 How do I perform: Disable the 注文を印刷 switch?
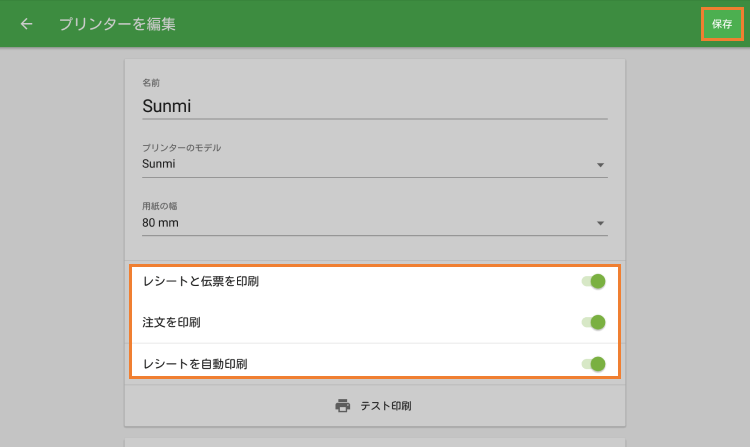coord(594,322)
